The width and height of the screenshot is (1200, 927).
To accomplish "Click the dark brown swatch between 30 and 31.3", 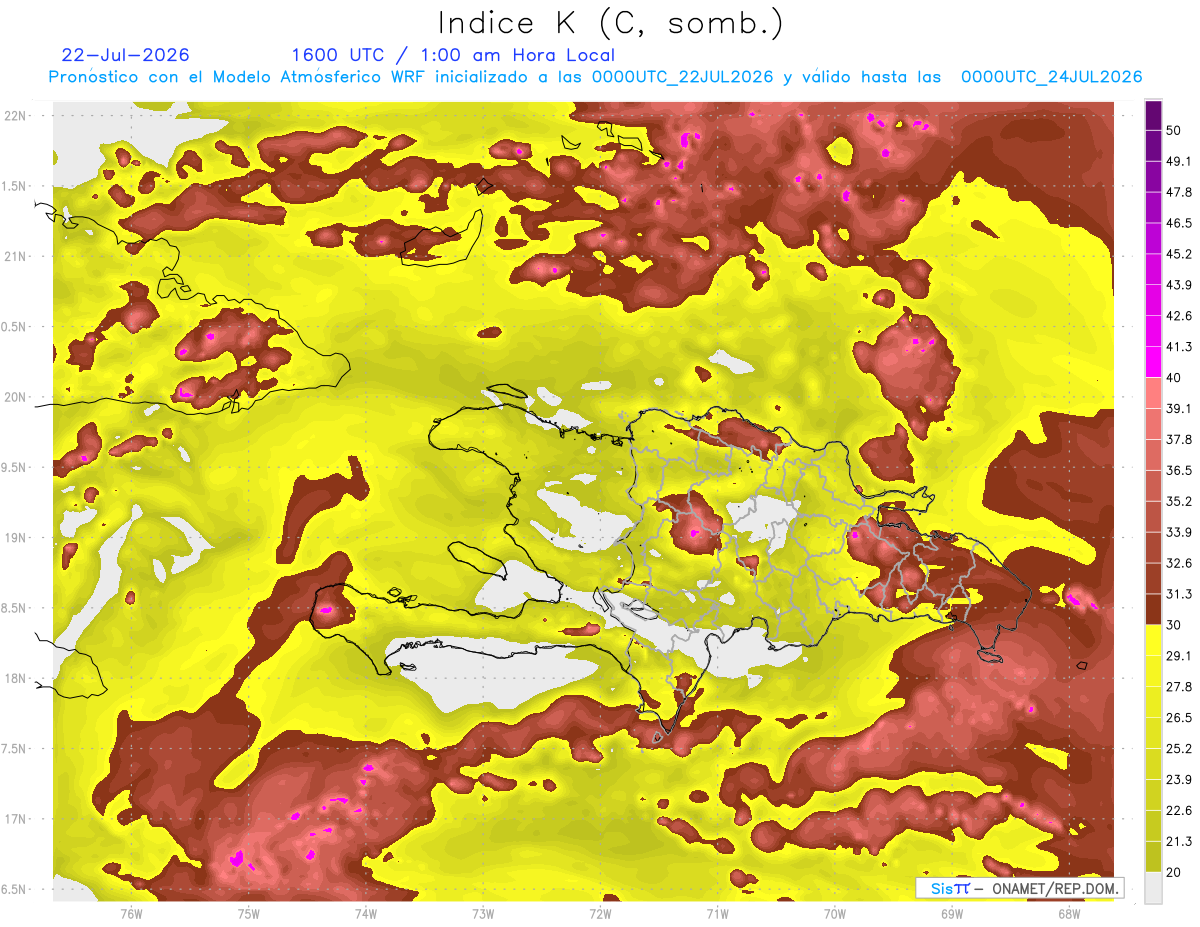I will (x=1153, y=609).
